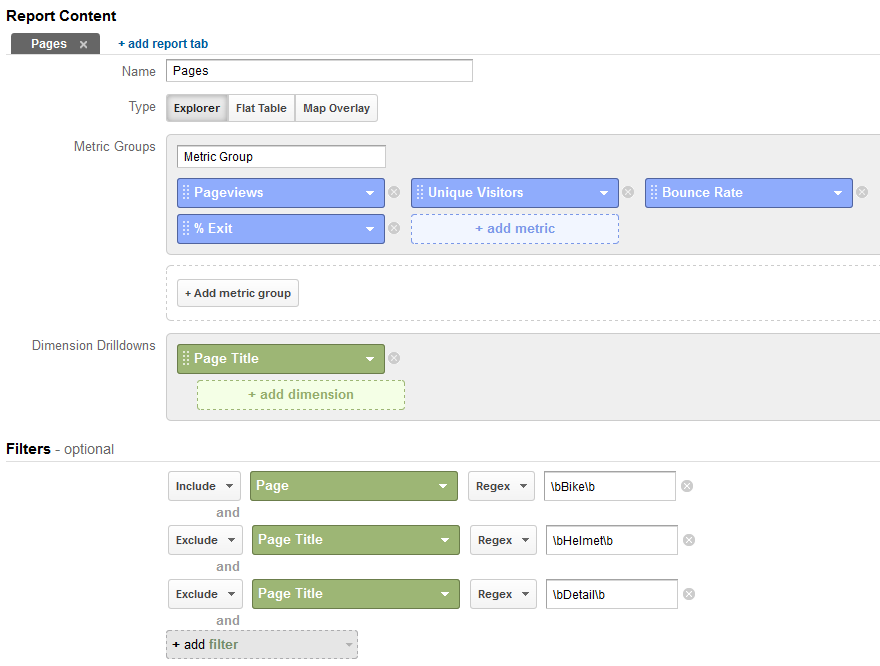Delete the \bDetail\b filter row
The image size is (880, 666).
[x=689, y=595]
